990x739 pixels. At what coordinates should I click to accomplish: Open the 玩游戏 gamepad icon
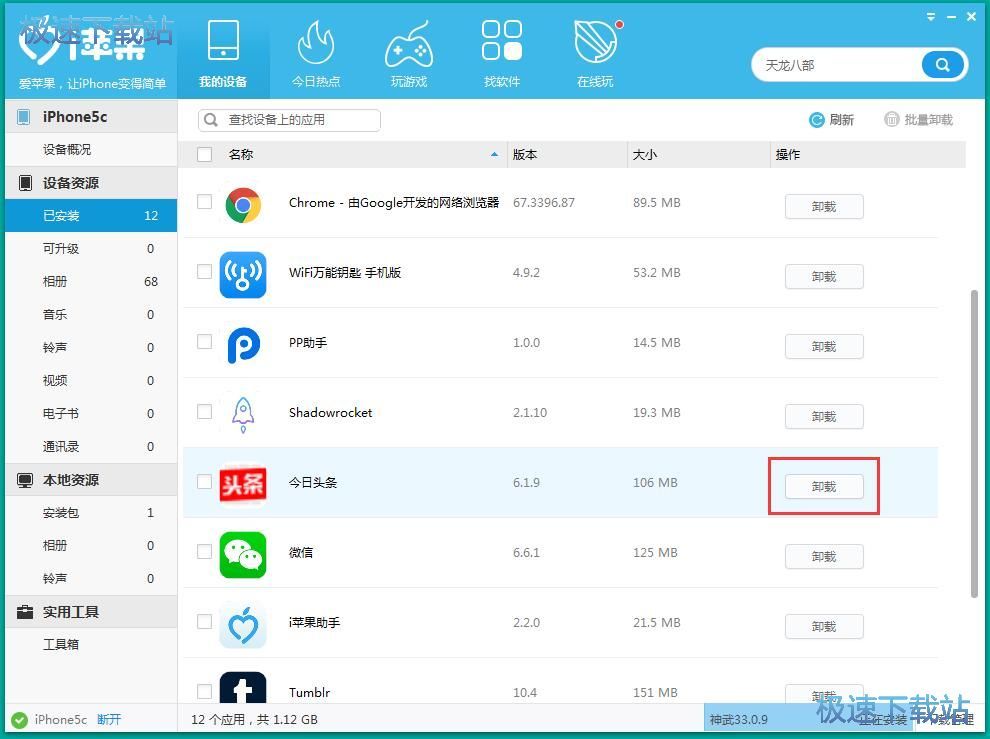click(x=409, y=44)
